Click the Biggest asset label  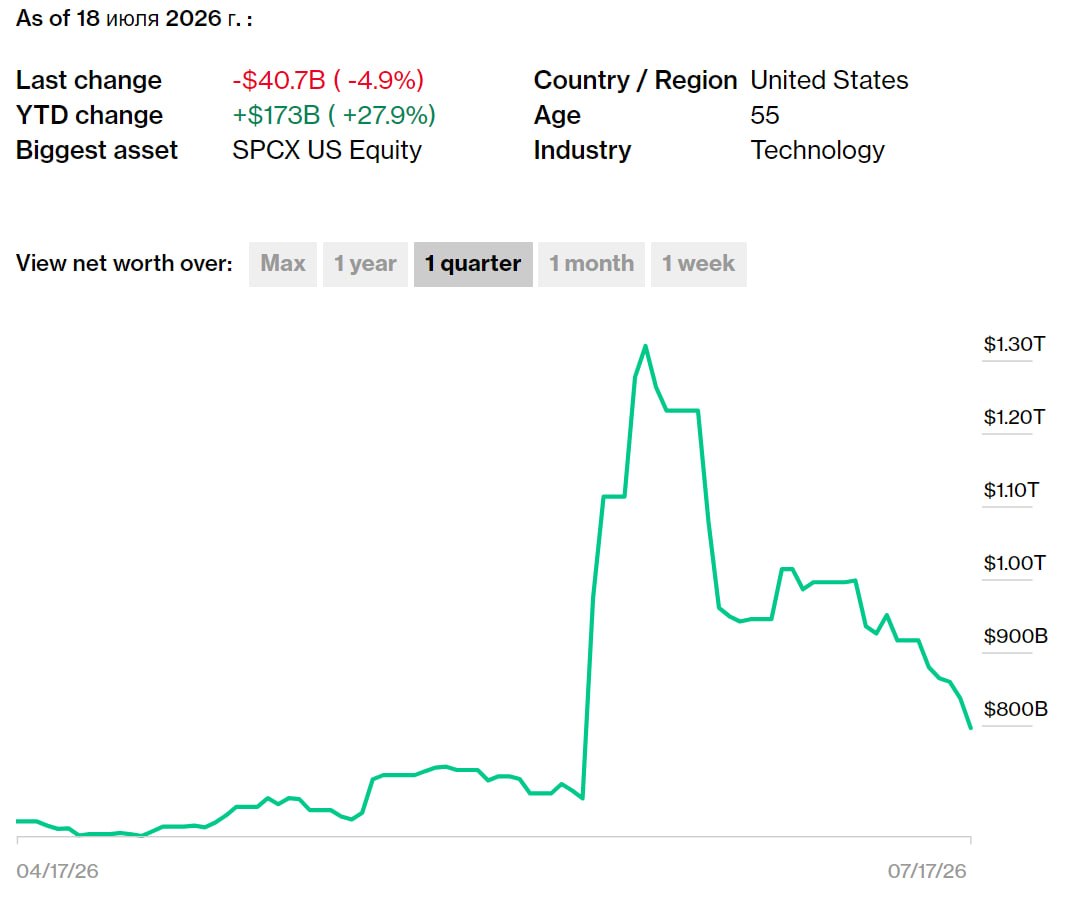(97, 150)
